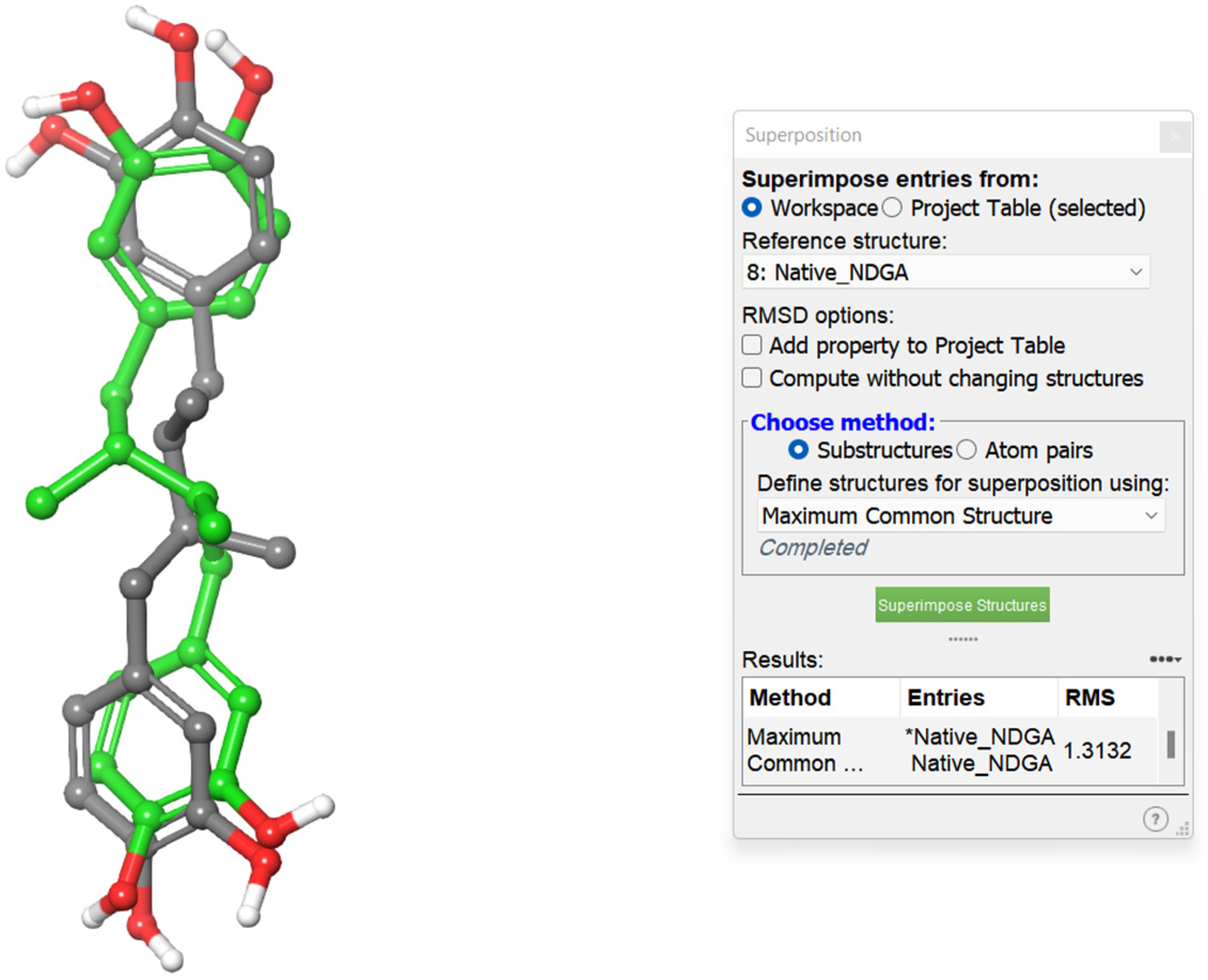
Task: Enable Add property to Project Table
Action: [x=752, y=345]
